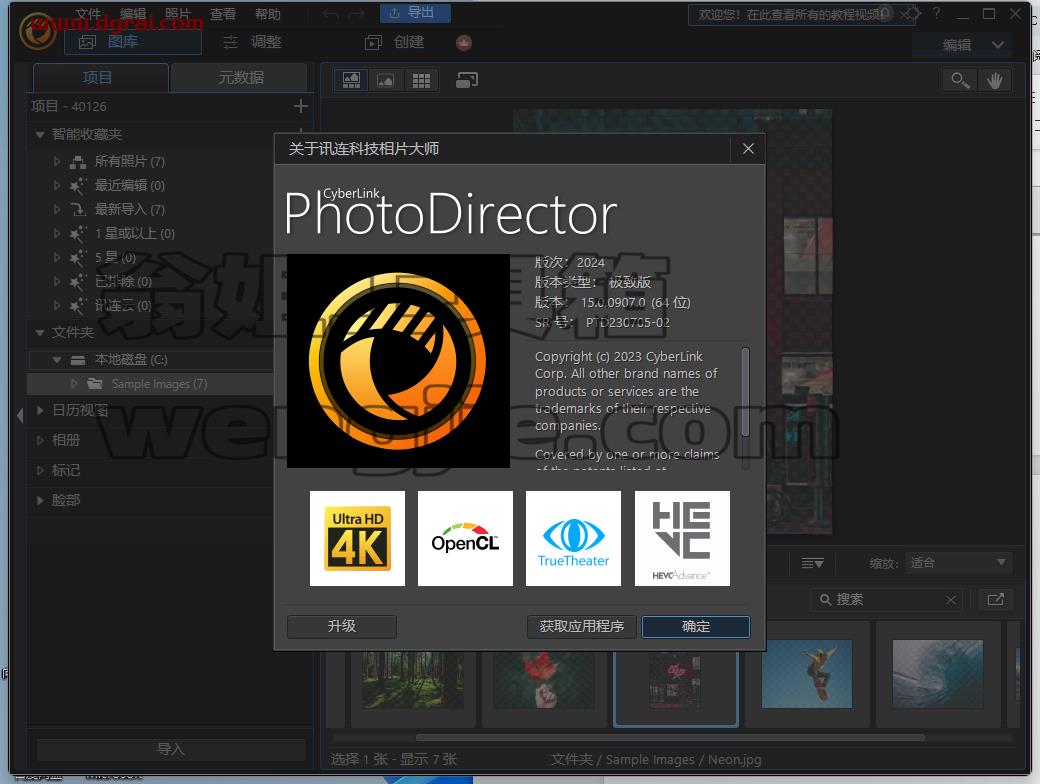Viewport: 1040px width, 784px height.
Task: Select the 5 星 (0) collection
Action: [x=115, y=257]
